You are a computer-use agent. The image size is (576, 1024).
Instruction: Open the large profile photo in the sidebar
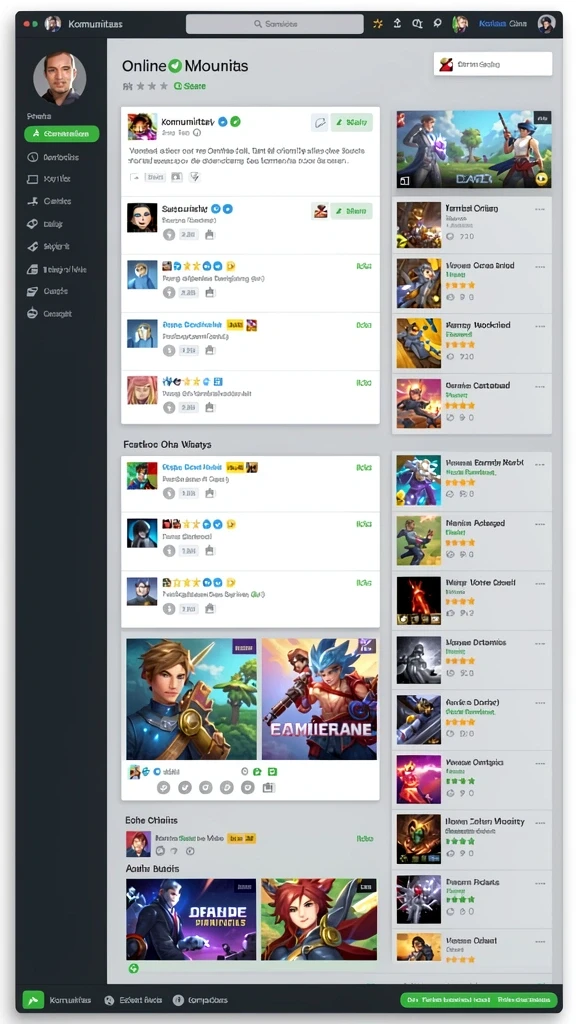[x=59, y=78]
